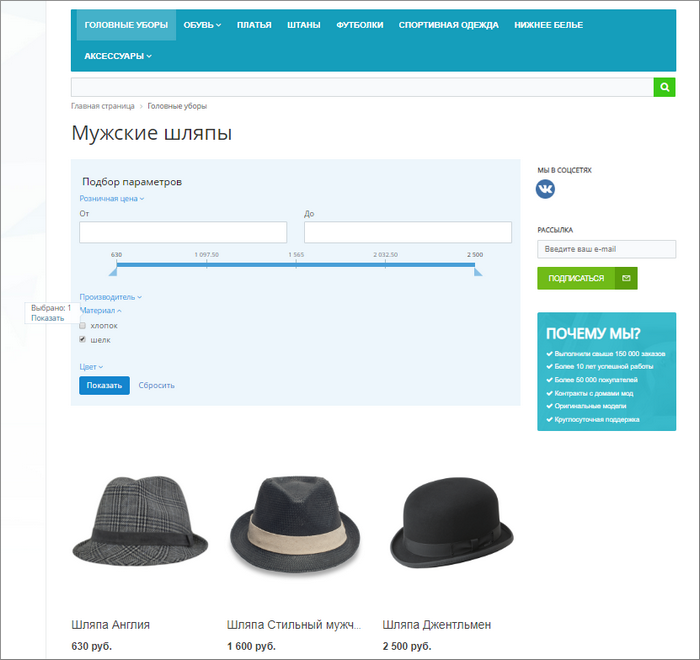Open the Штаны category
This screenshot has width=700, height=660.
304,25
